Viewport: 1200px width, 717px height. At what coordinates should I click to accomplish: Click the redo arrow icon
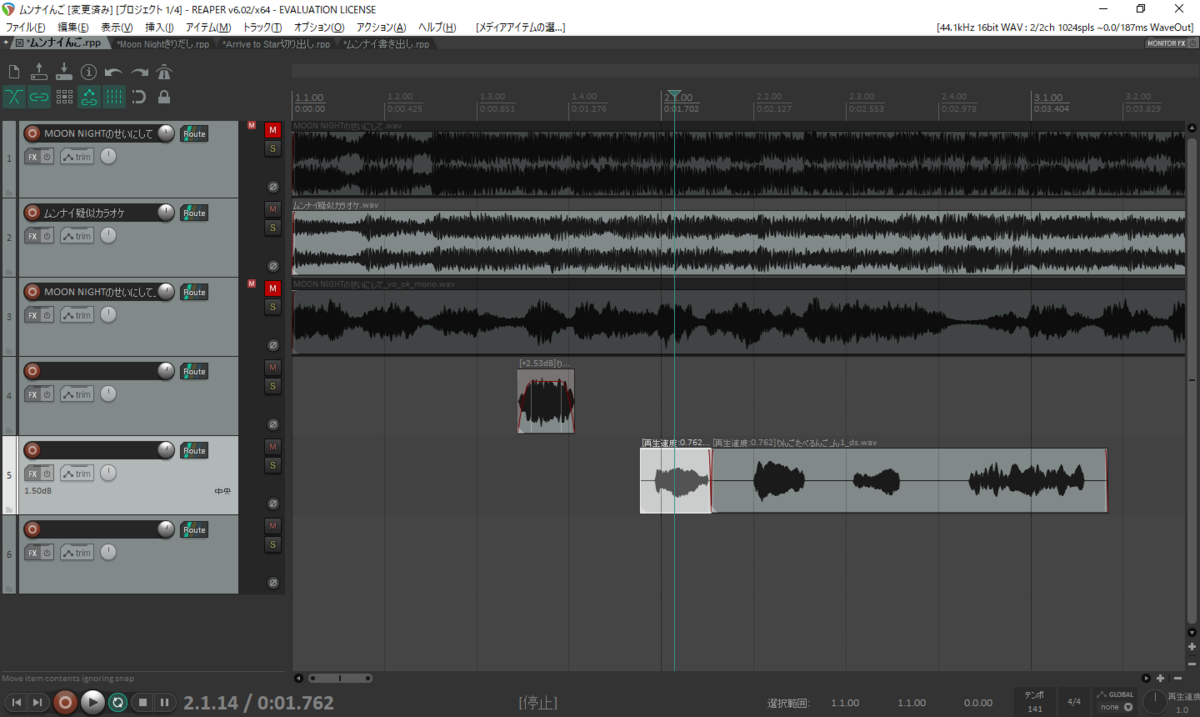[x=139, y=72]
